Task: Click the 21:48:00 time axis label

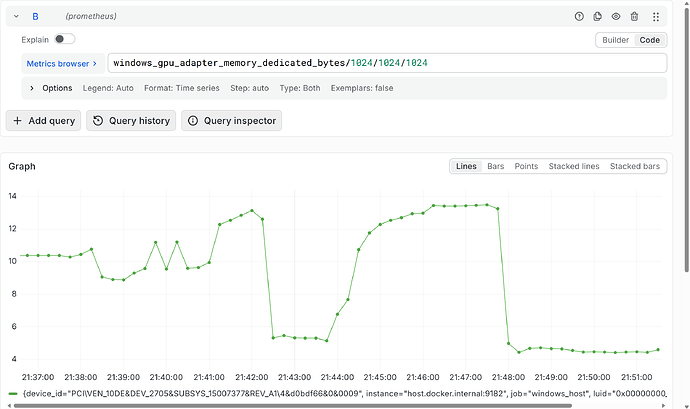Action: point(508,377)
